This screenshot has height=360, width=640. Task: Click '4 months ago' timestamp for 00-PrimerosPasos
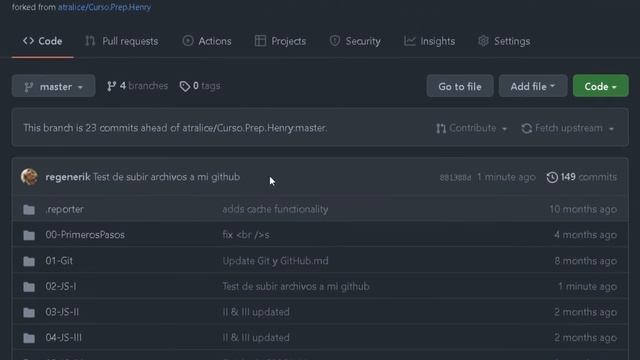click(585, 235)
